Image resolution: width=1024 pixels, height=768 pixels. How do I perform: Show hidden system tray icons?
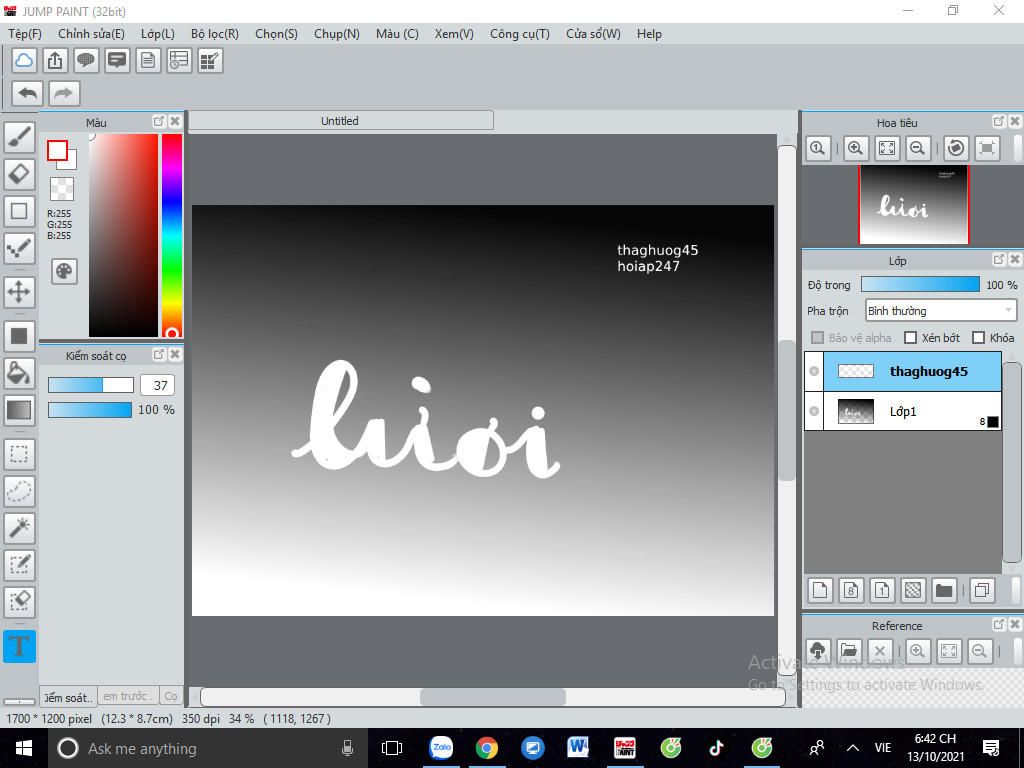coord(852,748)
